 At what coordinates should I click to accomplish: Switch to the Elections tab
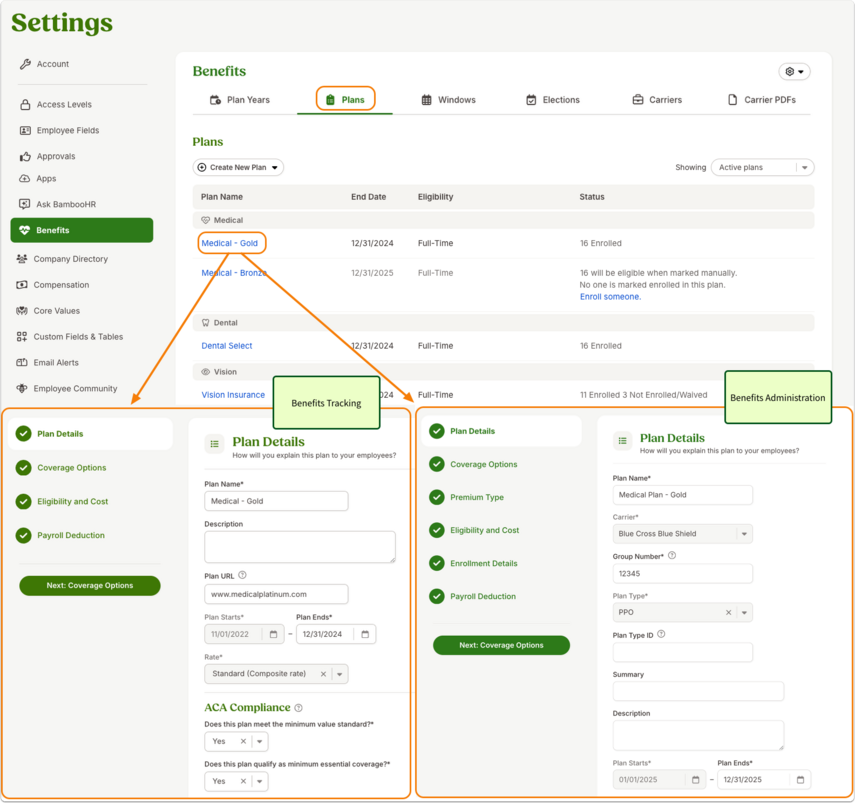pyautogui.click(x=552, y=100)
